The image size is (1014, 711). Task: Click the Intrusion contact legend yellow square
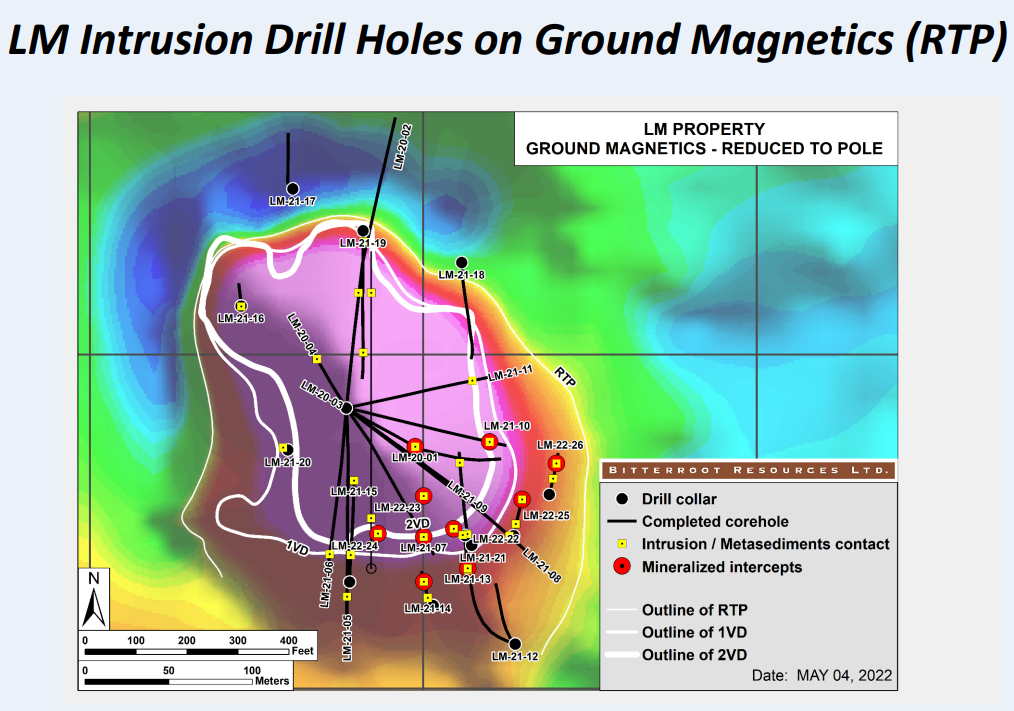[x=622, y=544]
